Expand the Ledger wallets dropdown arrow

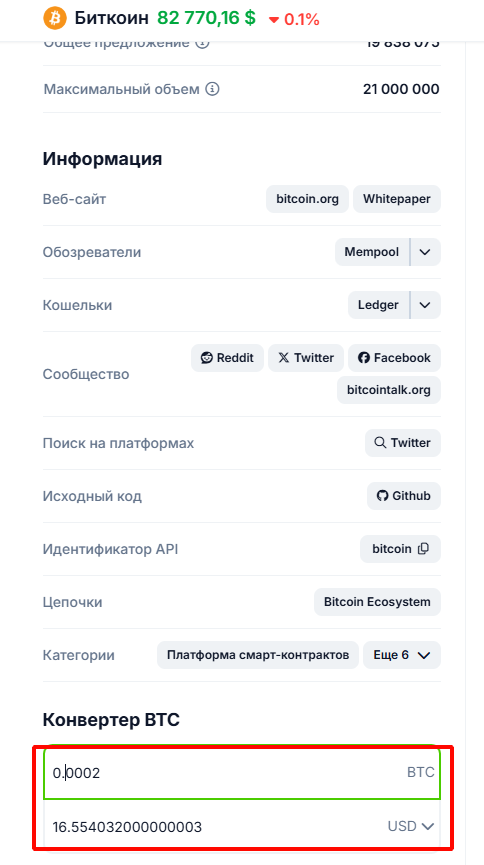tap(425, 305)
